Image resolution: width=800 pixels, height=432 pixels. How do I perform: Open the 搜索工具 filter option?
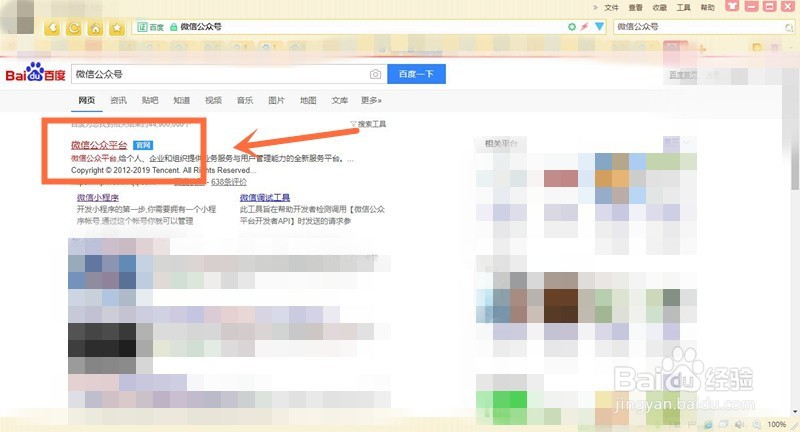click(x=368, y=124)
